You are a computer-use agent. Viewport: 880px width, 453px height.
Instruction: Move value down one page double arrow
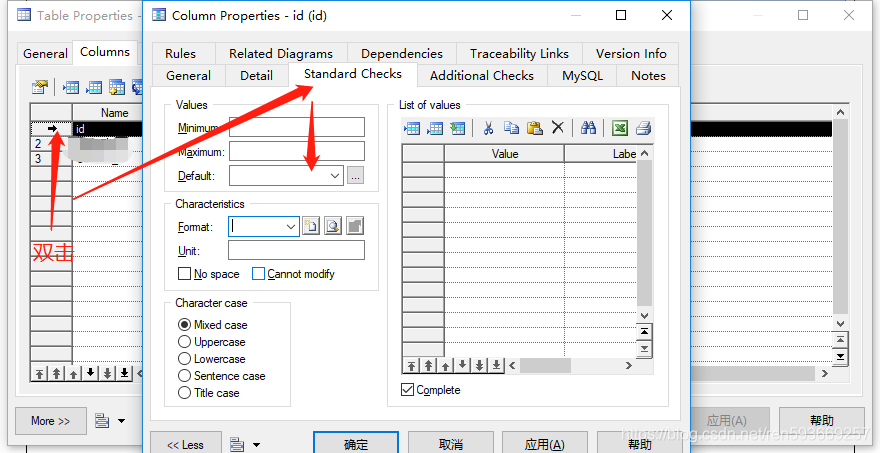[479, 366]
